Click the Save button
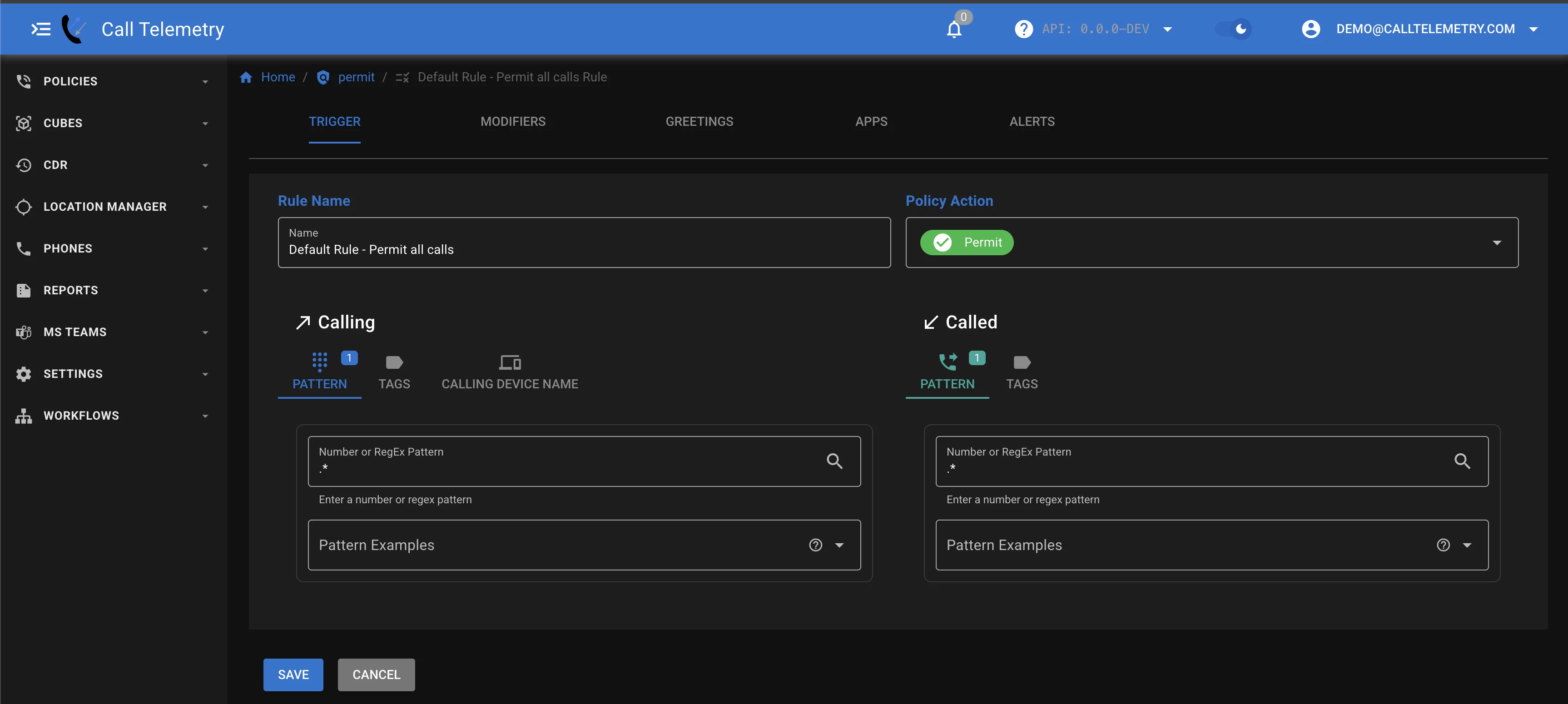Screen dimensions: 1568x704 click(293, 674)
